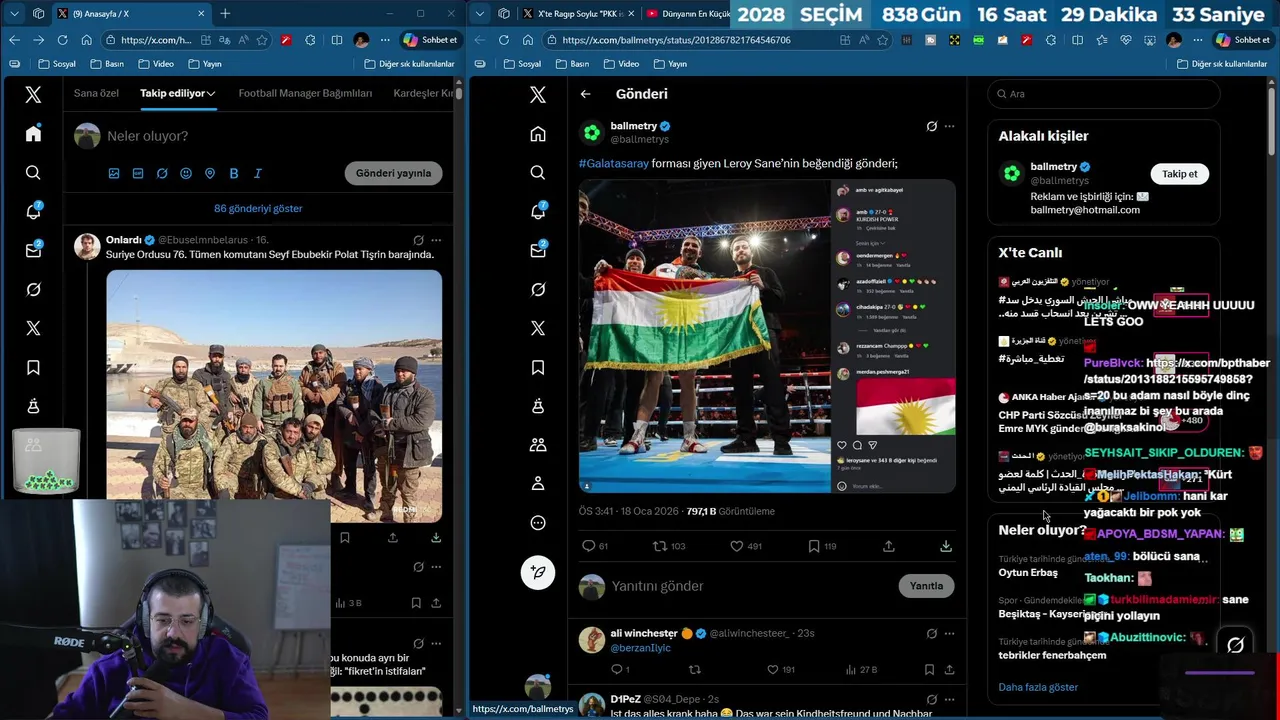Apply italic formatting in left window composer
Screen dimensions: 1280x720
(258, 173)
